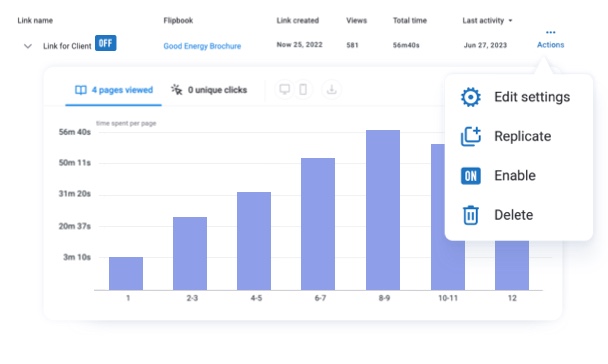This screenshot has height=364, width=608.
Task: Click the Edit settings gear icon
Action: (x=470, y=97)
